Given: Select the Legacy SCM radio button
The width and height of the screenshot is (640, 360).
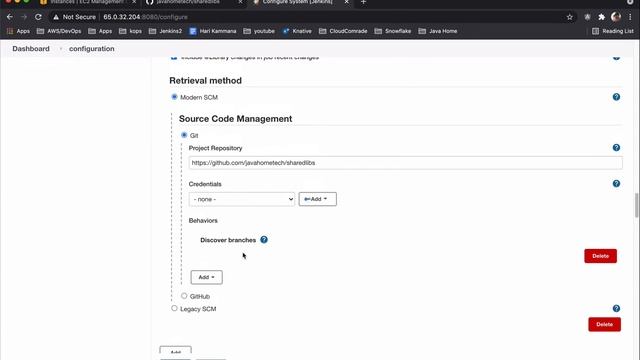Looking at the screenshot, I should click(x=174, y=308).
